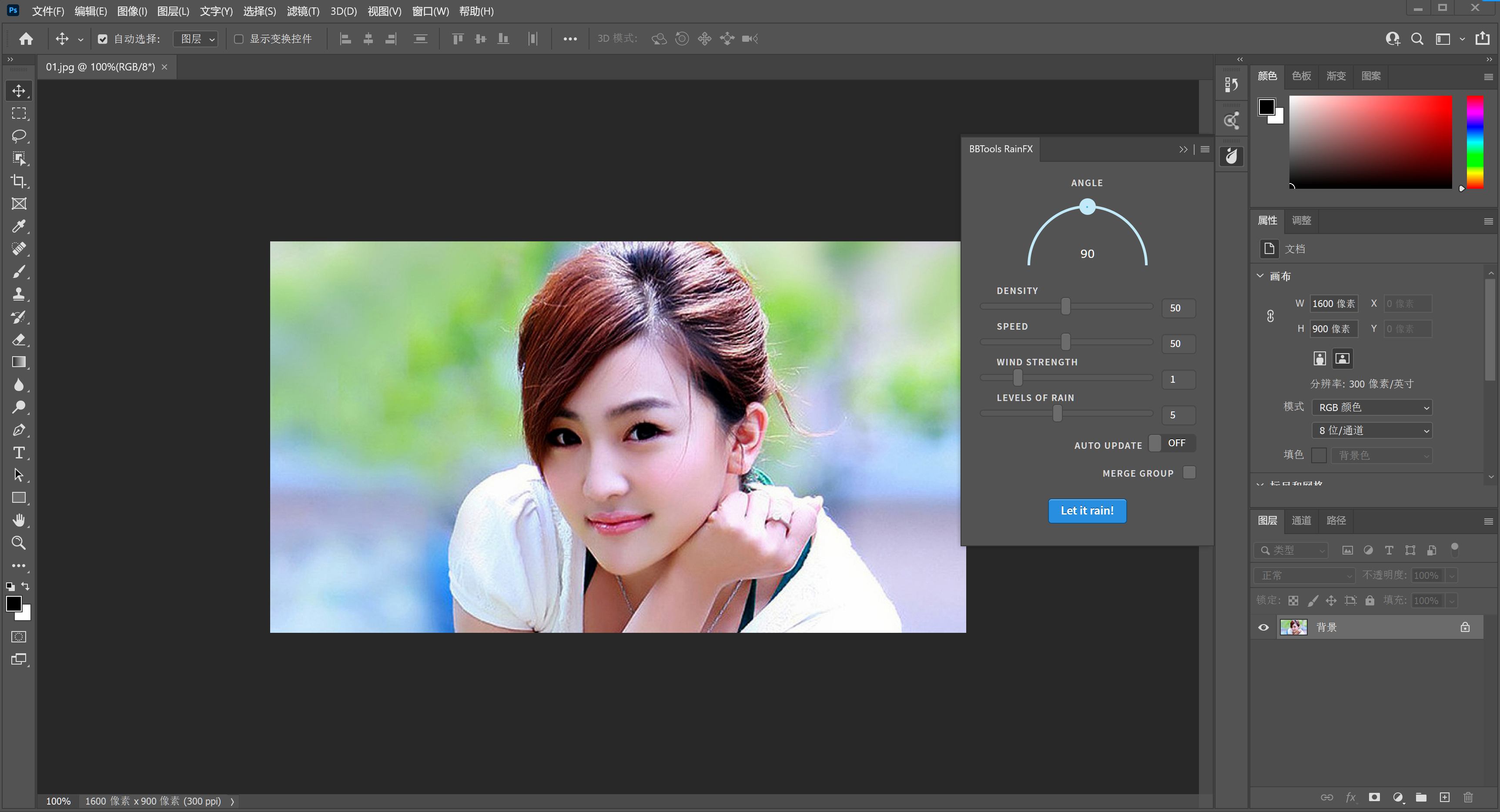Viewport: 1500px width, 812px height.
Task: Click the DENSITY slider handle
Action: (1065, 306)
